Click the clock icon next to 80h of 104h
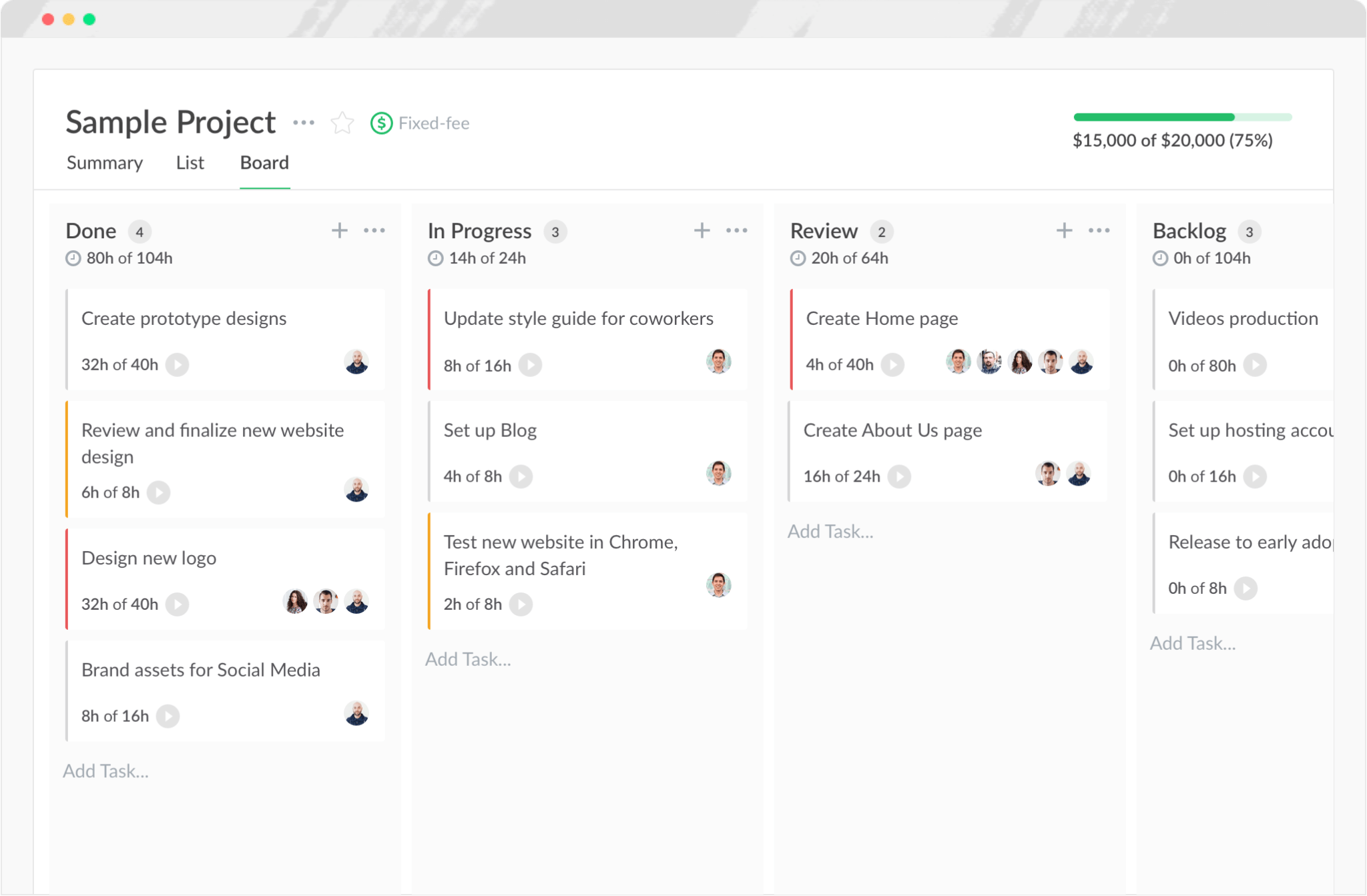Image resolution: width=1367 pixels, height=896 pixels. (72, 258)
